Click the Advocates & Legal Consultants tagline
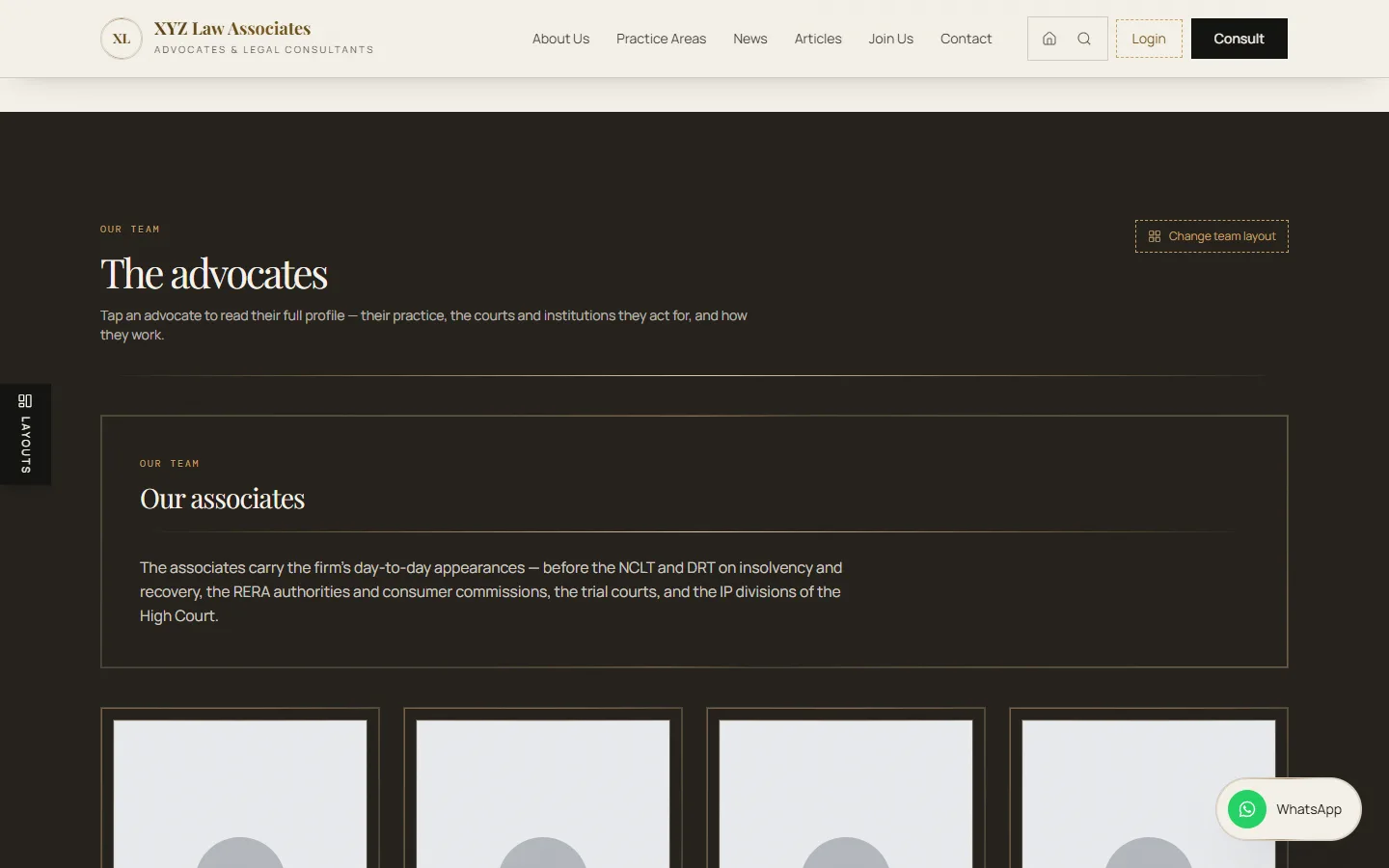 pos(263,50)
